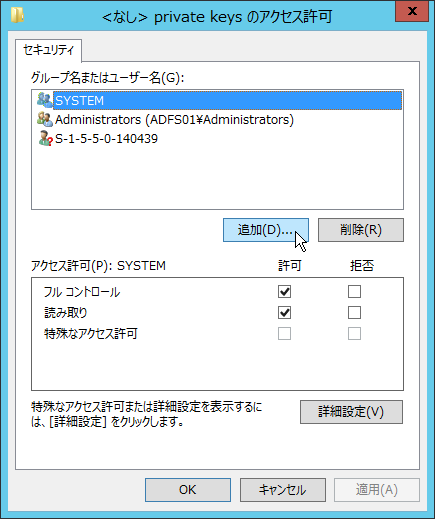Click the unknown SID user icon
435x519 pixels.
[x=45, y=138]
